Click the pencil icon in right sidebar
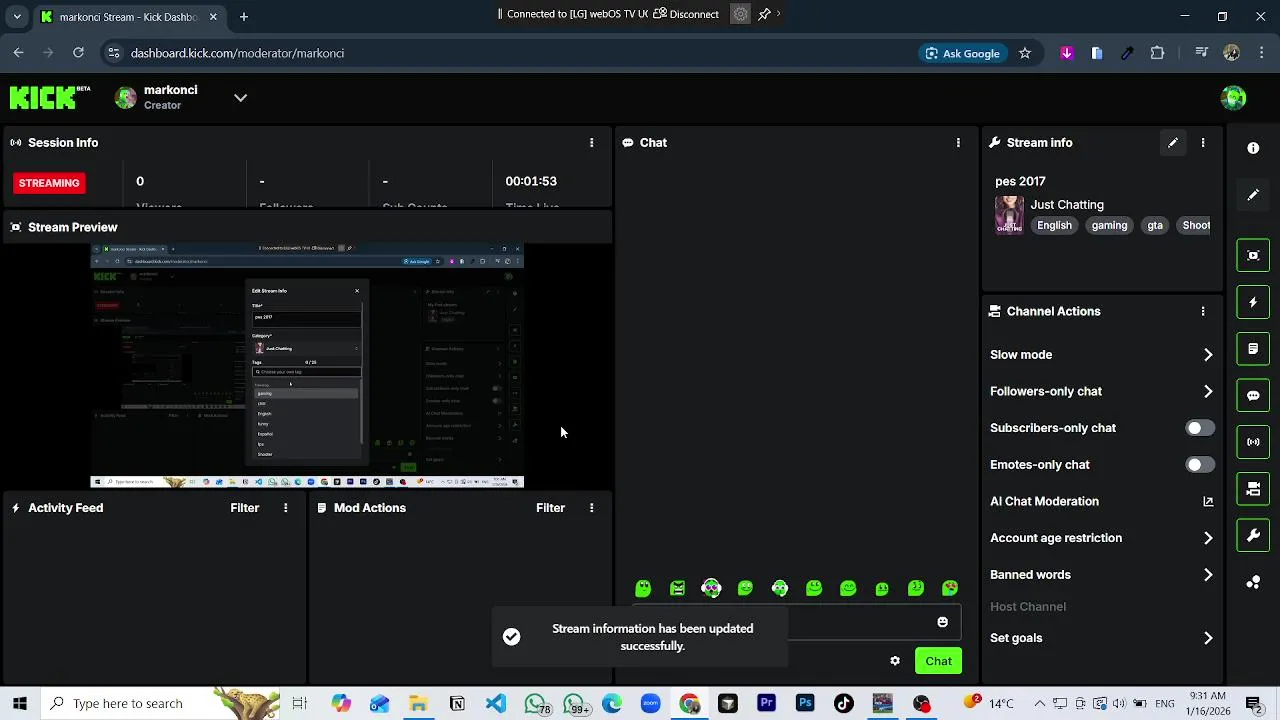 tap(1253, 195)
